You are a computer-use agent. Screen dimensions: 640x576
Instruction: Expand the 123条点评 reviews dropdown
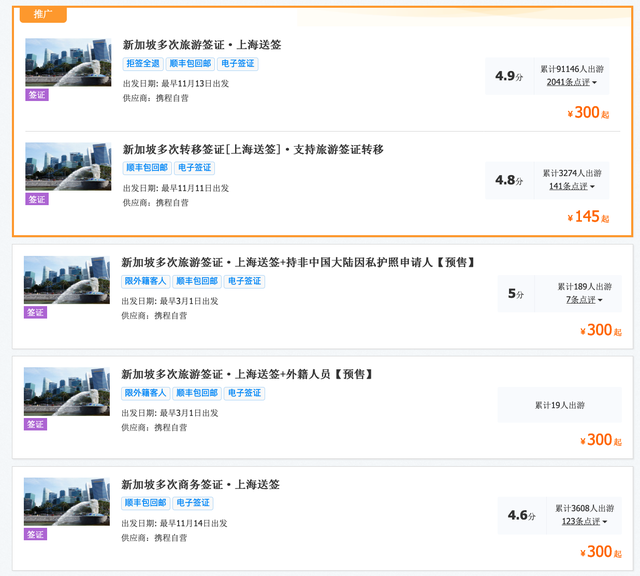pyautogui.click(x=584, y=521)
